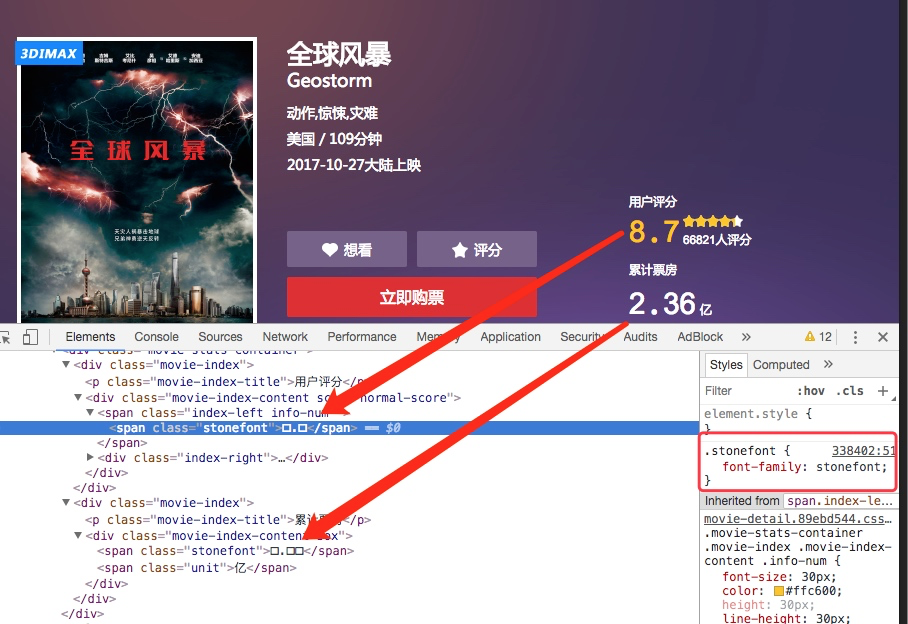Add new style rule plus icon
The width and height of the screenshot is (908, 624).
point(883,391)
